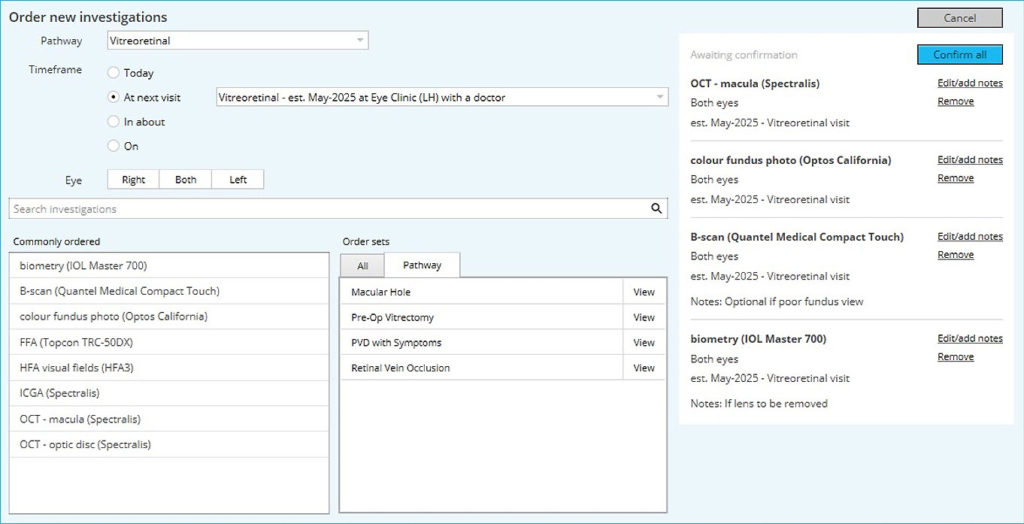
Task: Click the Cancel button
Action: [x=959, y=18]
